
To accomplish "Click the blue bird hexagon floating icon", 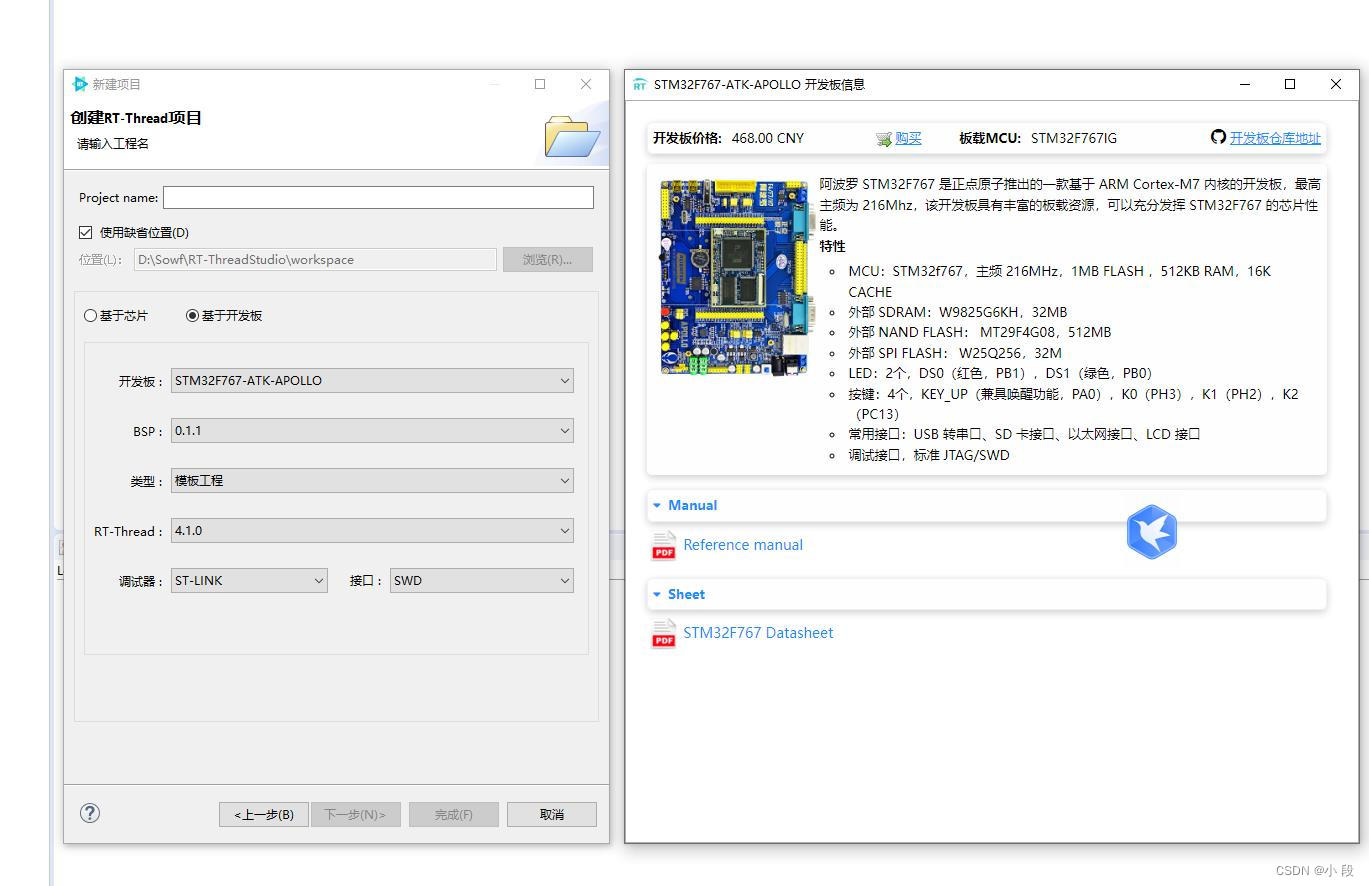I will 1152,531.
